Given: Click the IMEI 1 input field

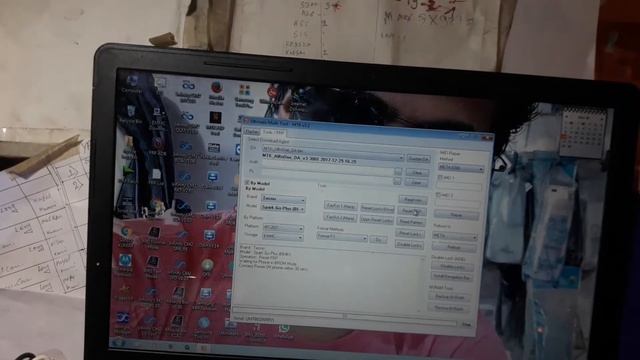Looking at the screenshot, I should point(458,187).
